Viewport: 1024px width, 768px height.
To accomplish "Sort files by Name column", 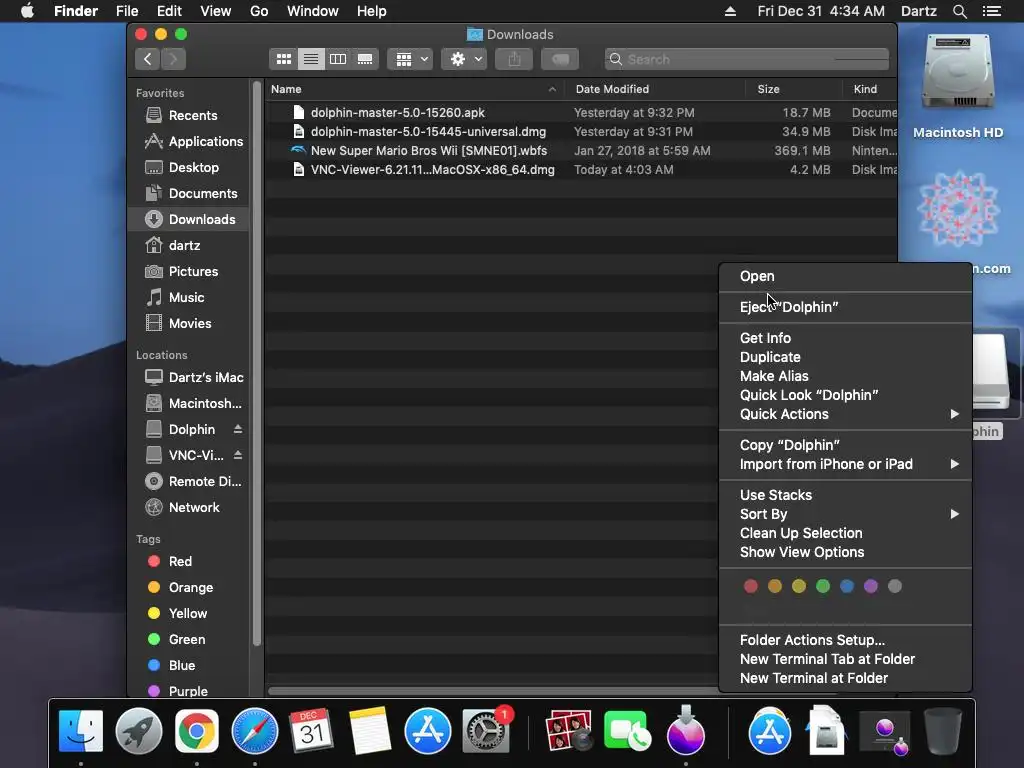I will point(415,89).
